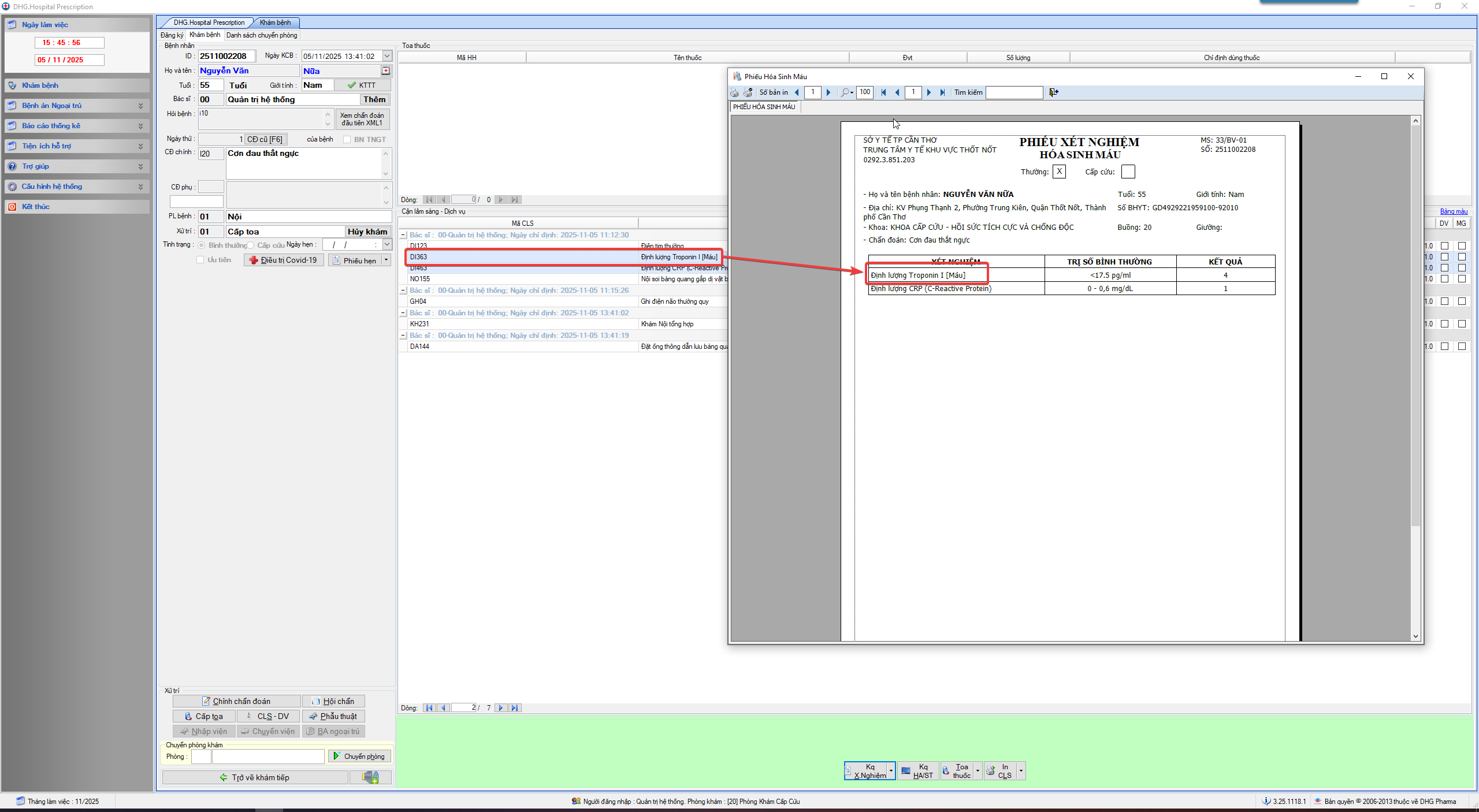The height and width of the screenshot is (812, 1479).
Task: Switch to Danh sách chuyển phòng tab
Action: click(262, 35)
